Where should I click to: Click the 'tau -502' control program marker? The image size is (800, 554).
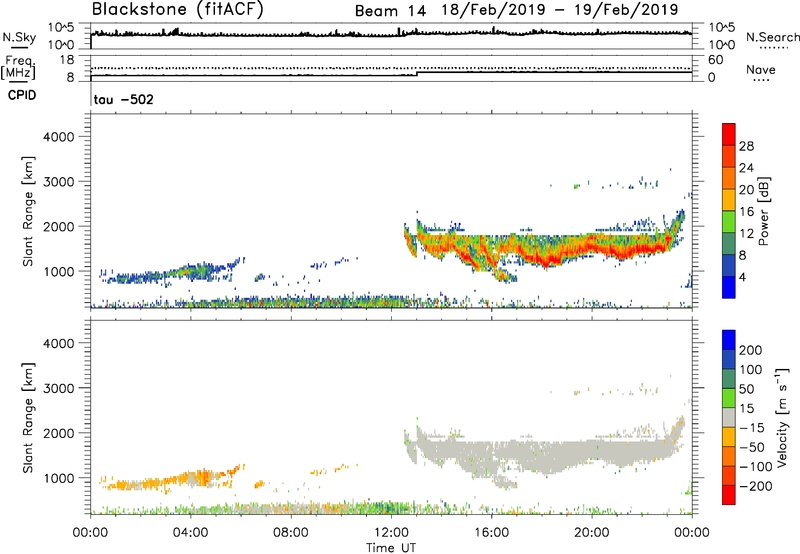(x=123, y=99)
